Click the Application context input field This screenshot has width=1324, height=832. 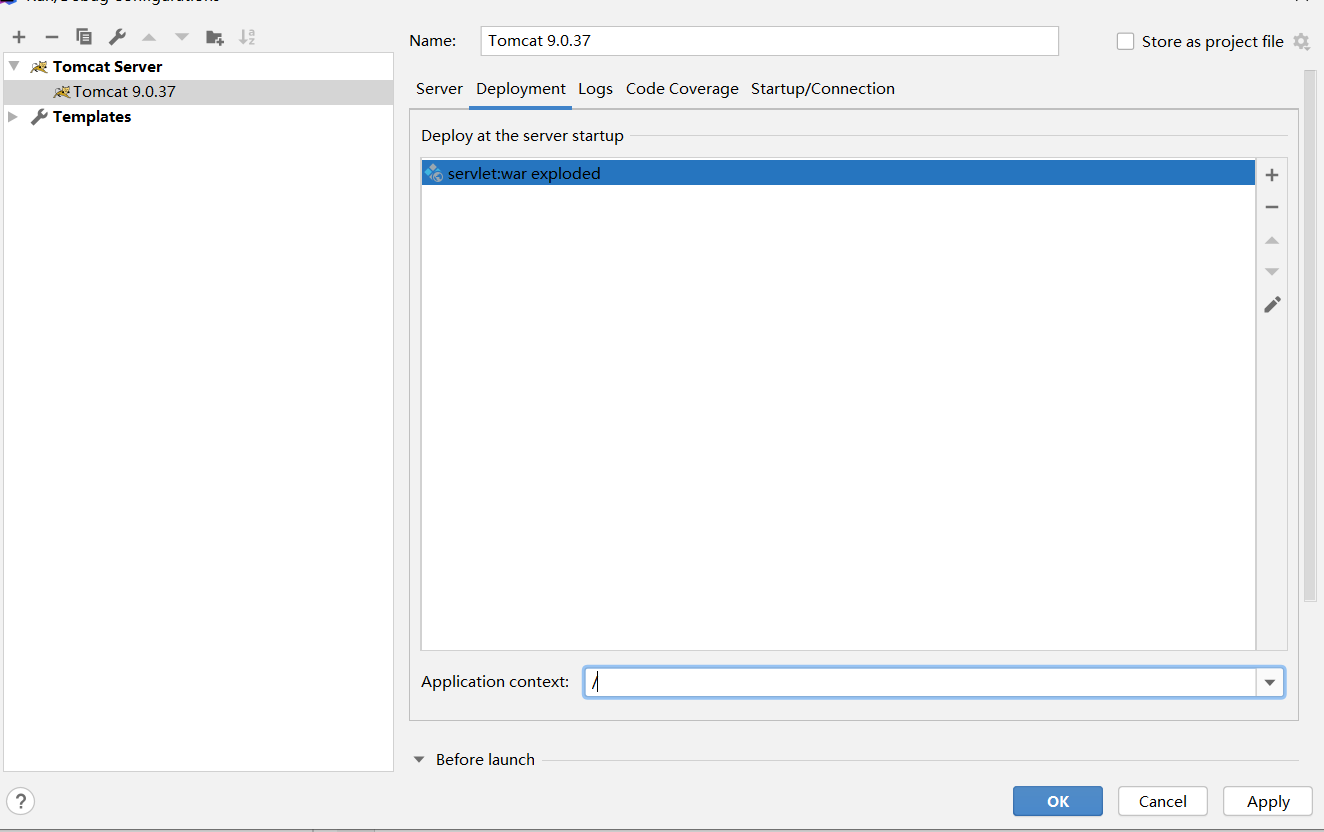(x=920, y=682)
